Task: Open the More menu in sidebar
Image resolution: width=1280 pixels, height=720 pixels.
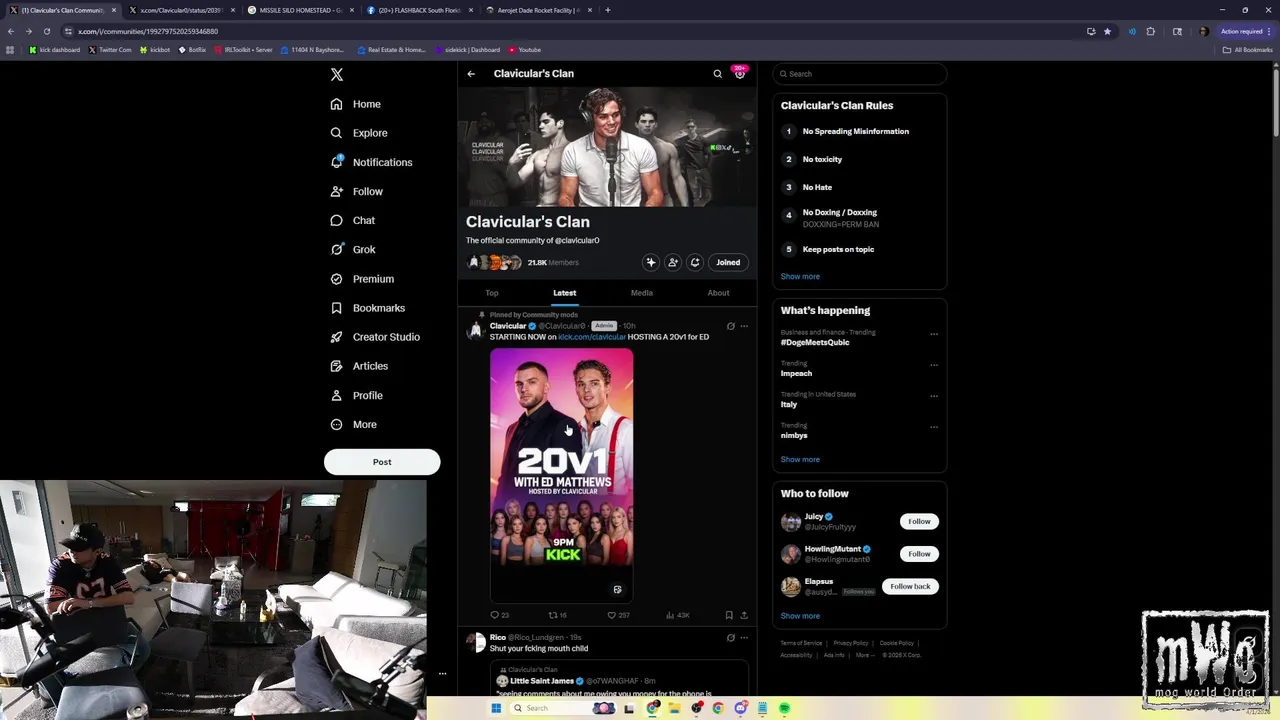Action: coord(354,424)
